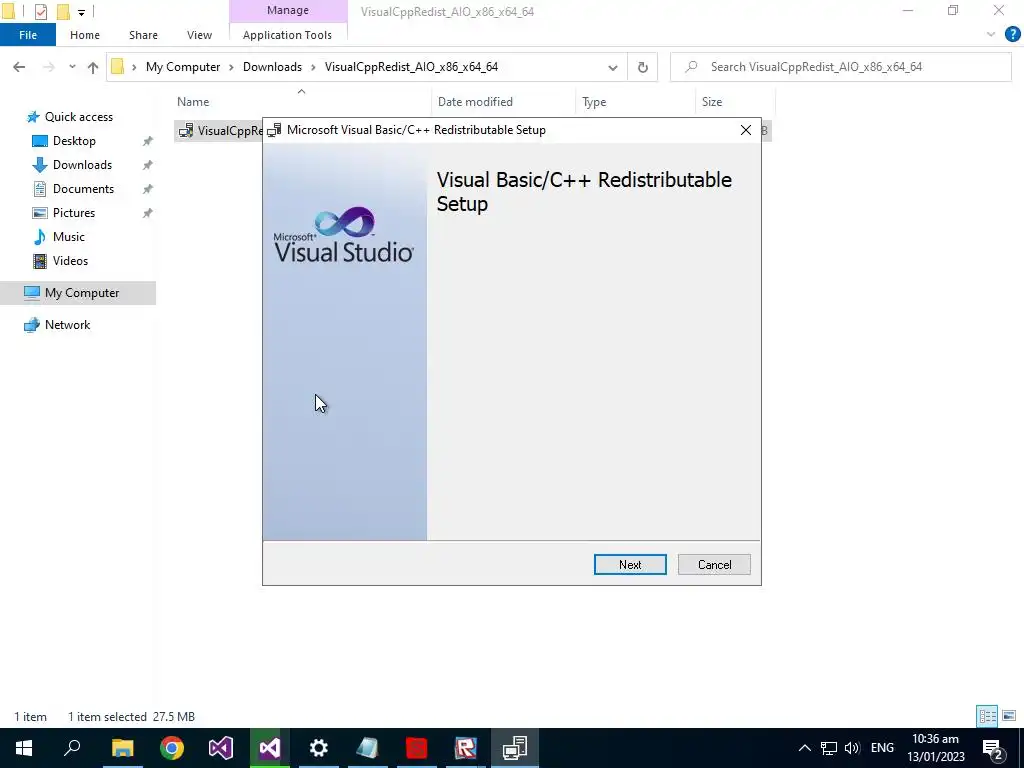The width and height of the screenshot is (1024, 768).
Task: Cancel the Visual Basic/C++ Redistributable Setup
Action: tap(714, 564)
